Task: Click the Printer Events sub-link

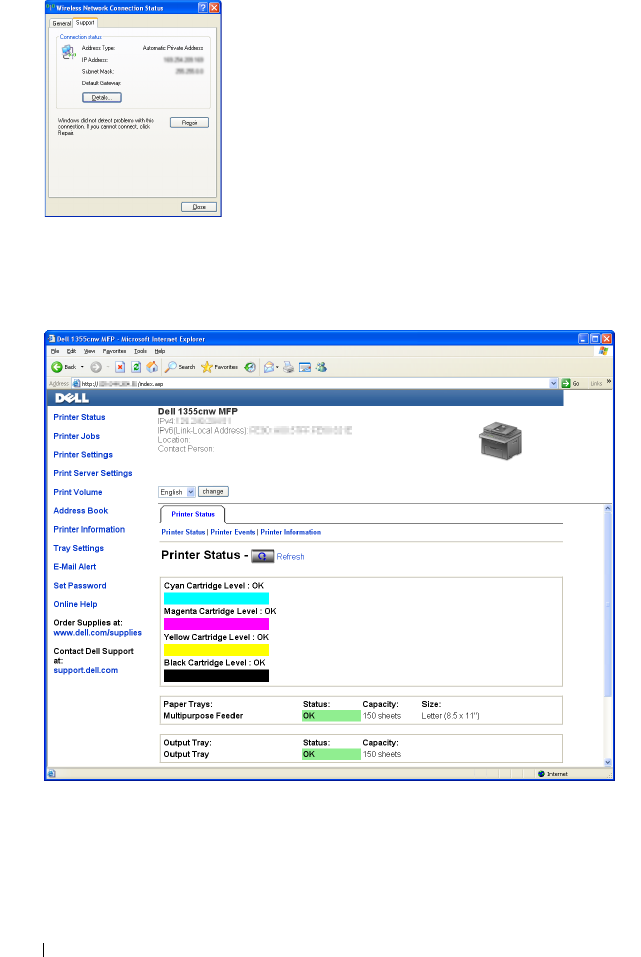Action: (x=233, y=532)
